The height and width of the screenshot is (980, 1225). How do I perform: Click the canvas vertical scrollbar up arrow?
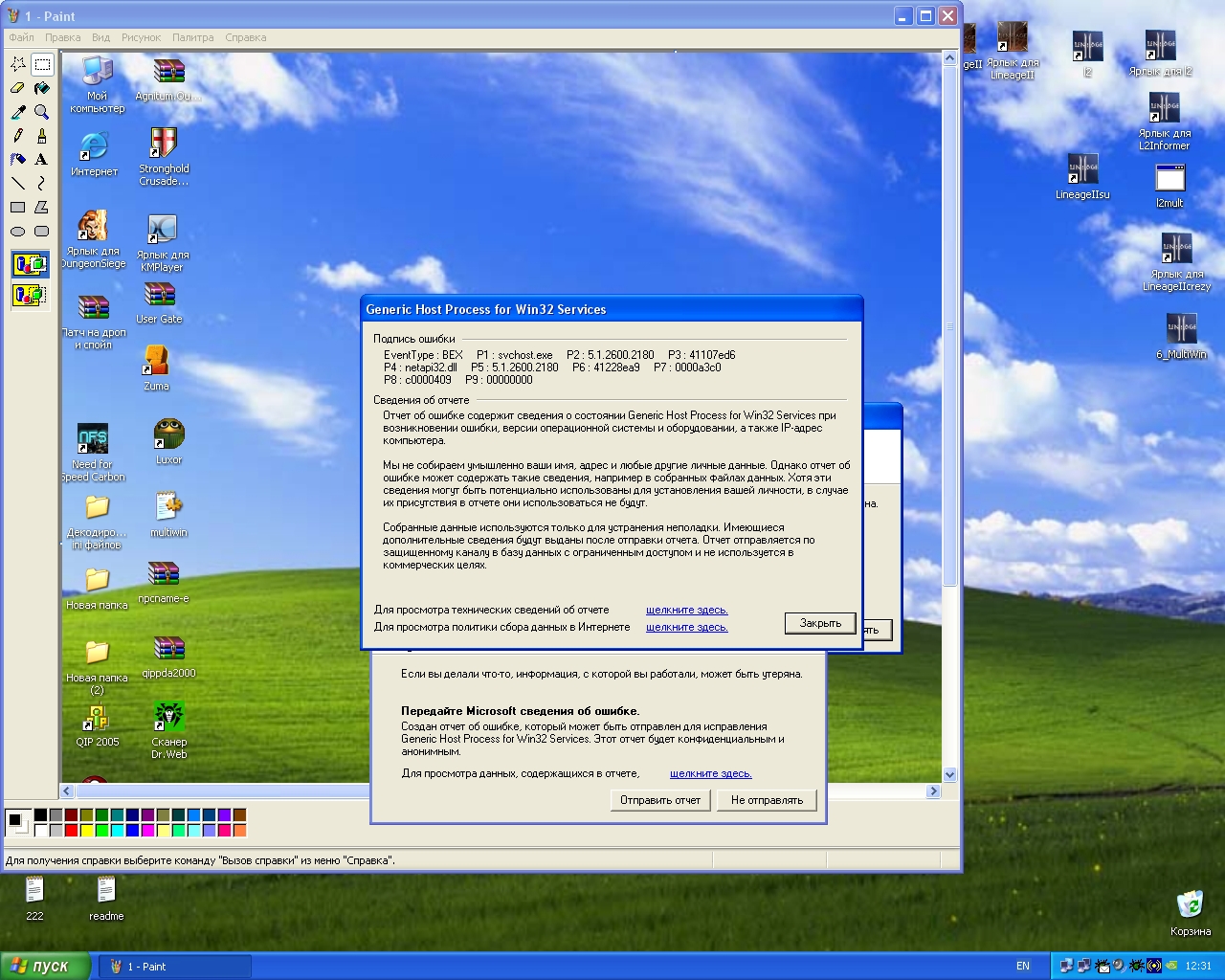[x=949, y=58]
